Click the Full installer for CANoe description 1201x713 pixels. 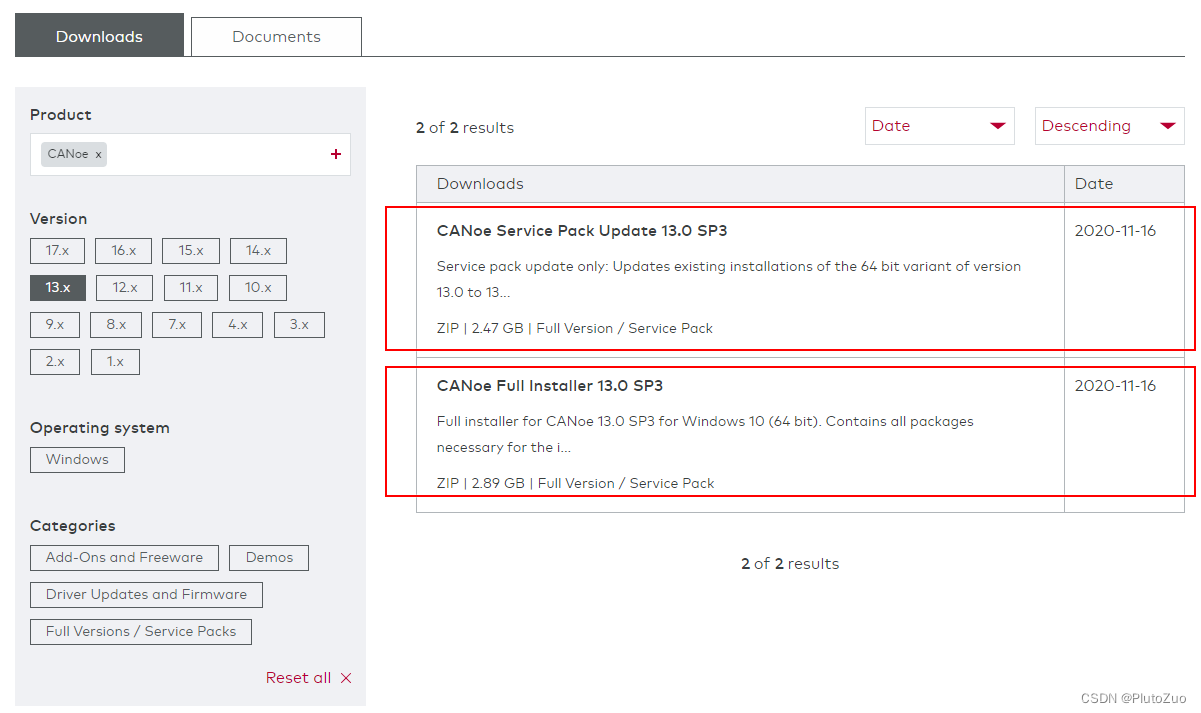705,435
